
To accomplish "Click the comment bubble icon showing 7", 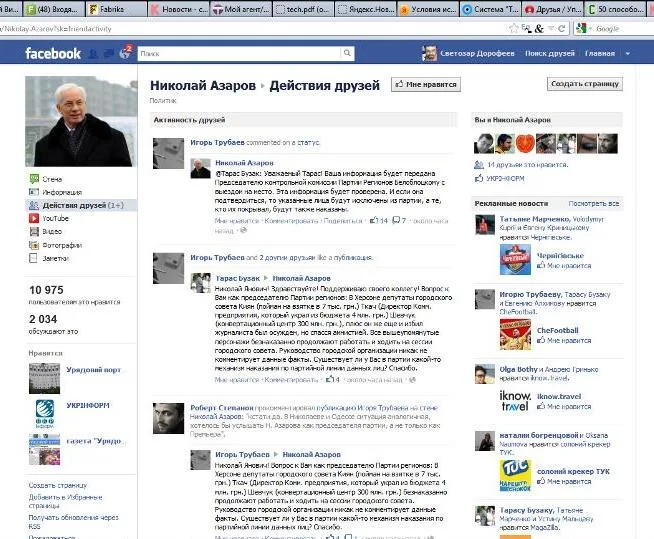I will [x=396, y=220].
